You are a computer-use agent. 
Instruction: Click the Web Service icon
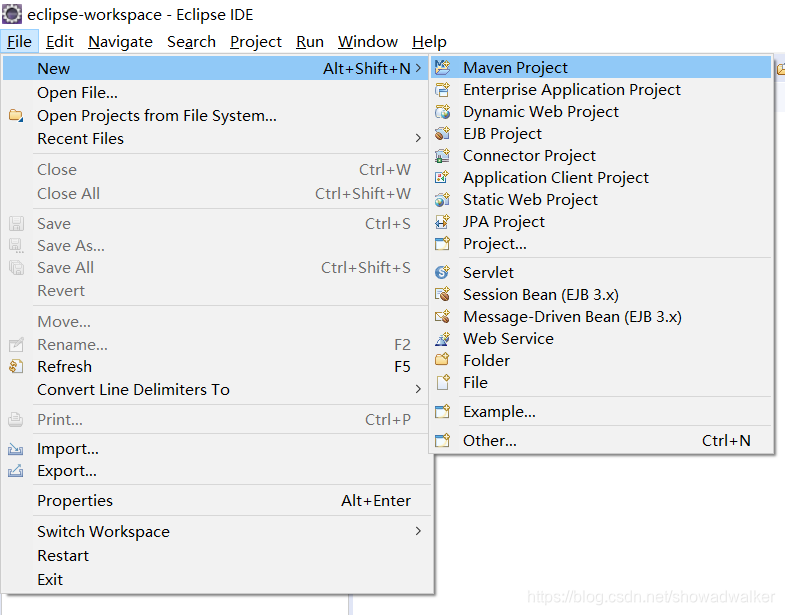[443, 339]
